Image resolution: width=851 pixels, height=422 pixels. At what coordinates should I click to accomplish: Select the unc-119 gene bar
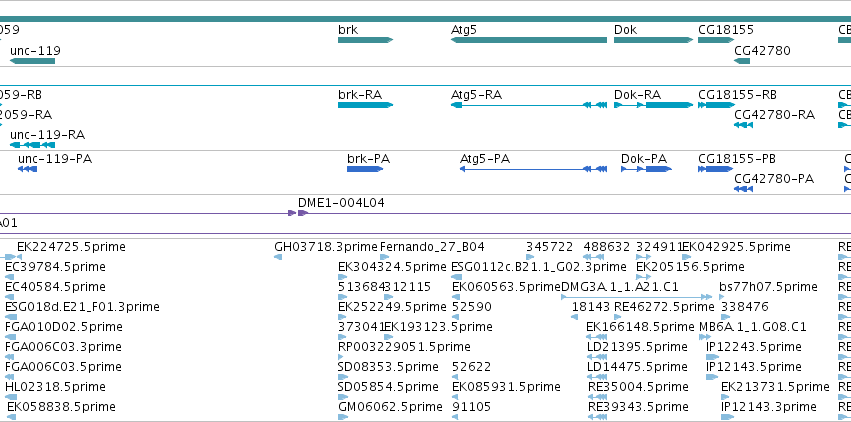click(33, 61)
